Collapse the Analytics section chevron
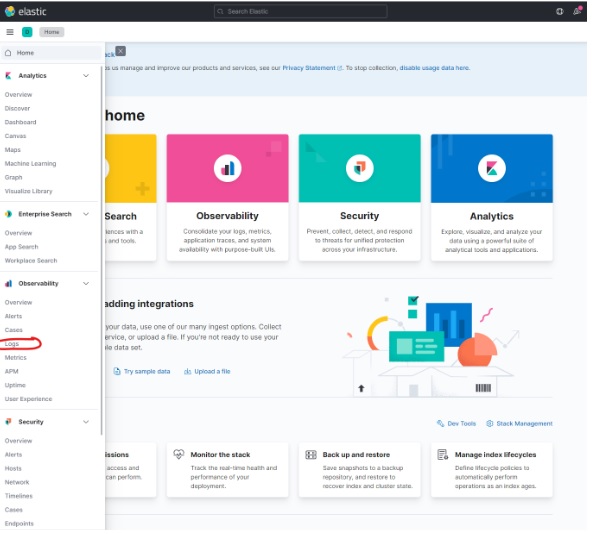 [86, 76]
